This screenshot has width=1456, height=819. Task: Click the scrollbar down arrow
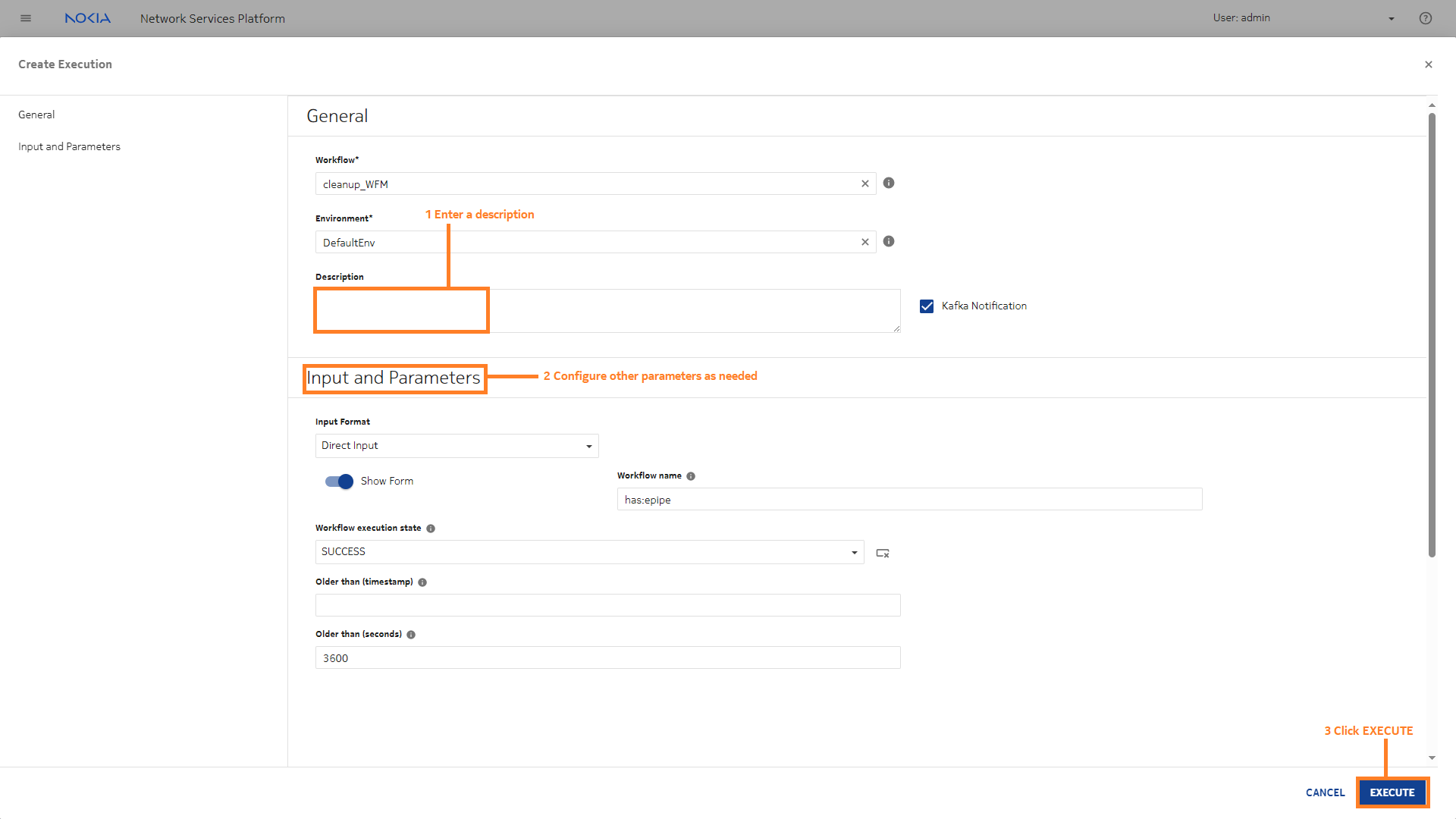click(1432, 758)
